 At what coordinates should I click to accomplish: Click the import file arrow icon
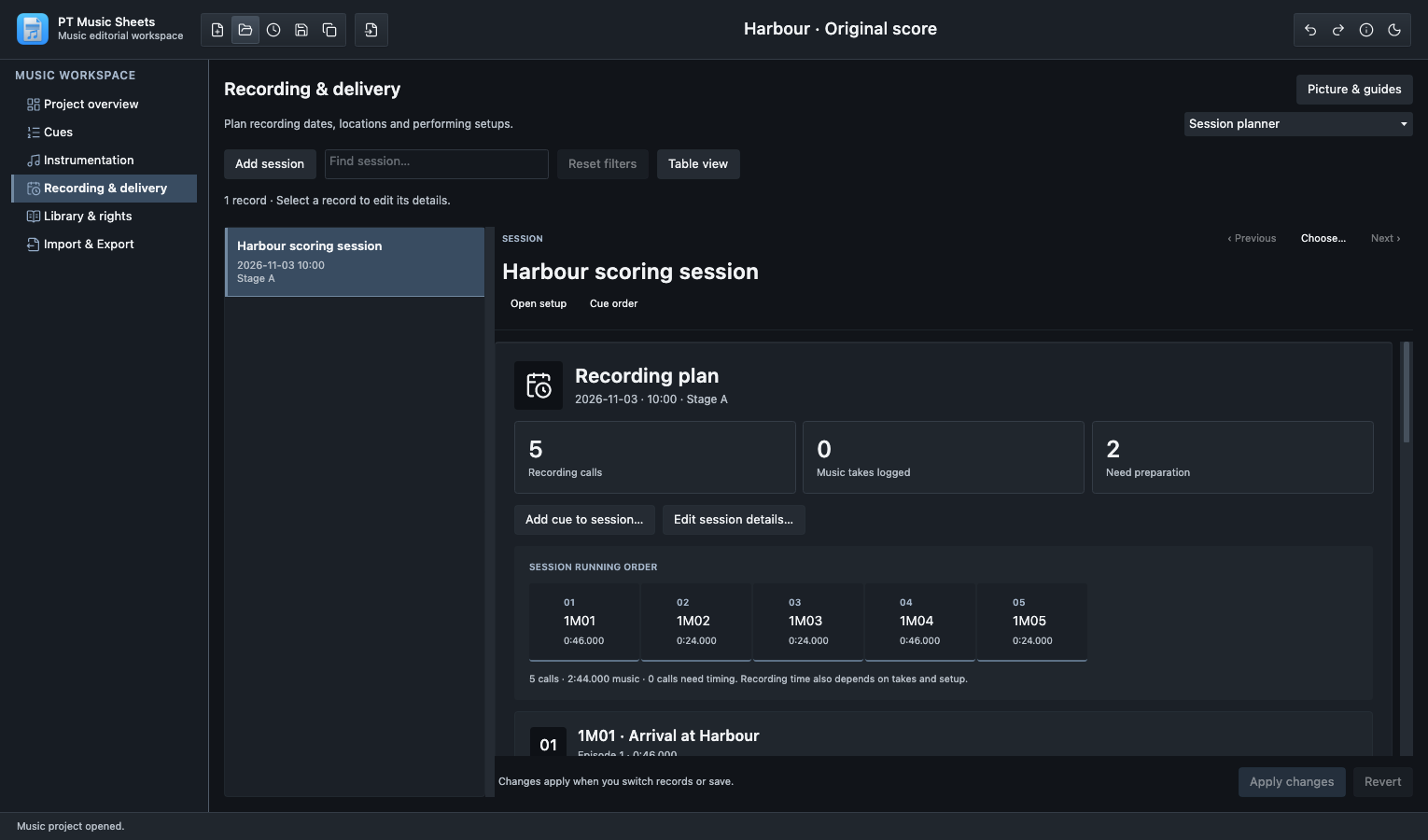pyautogui.click(x=371, y=30)
